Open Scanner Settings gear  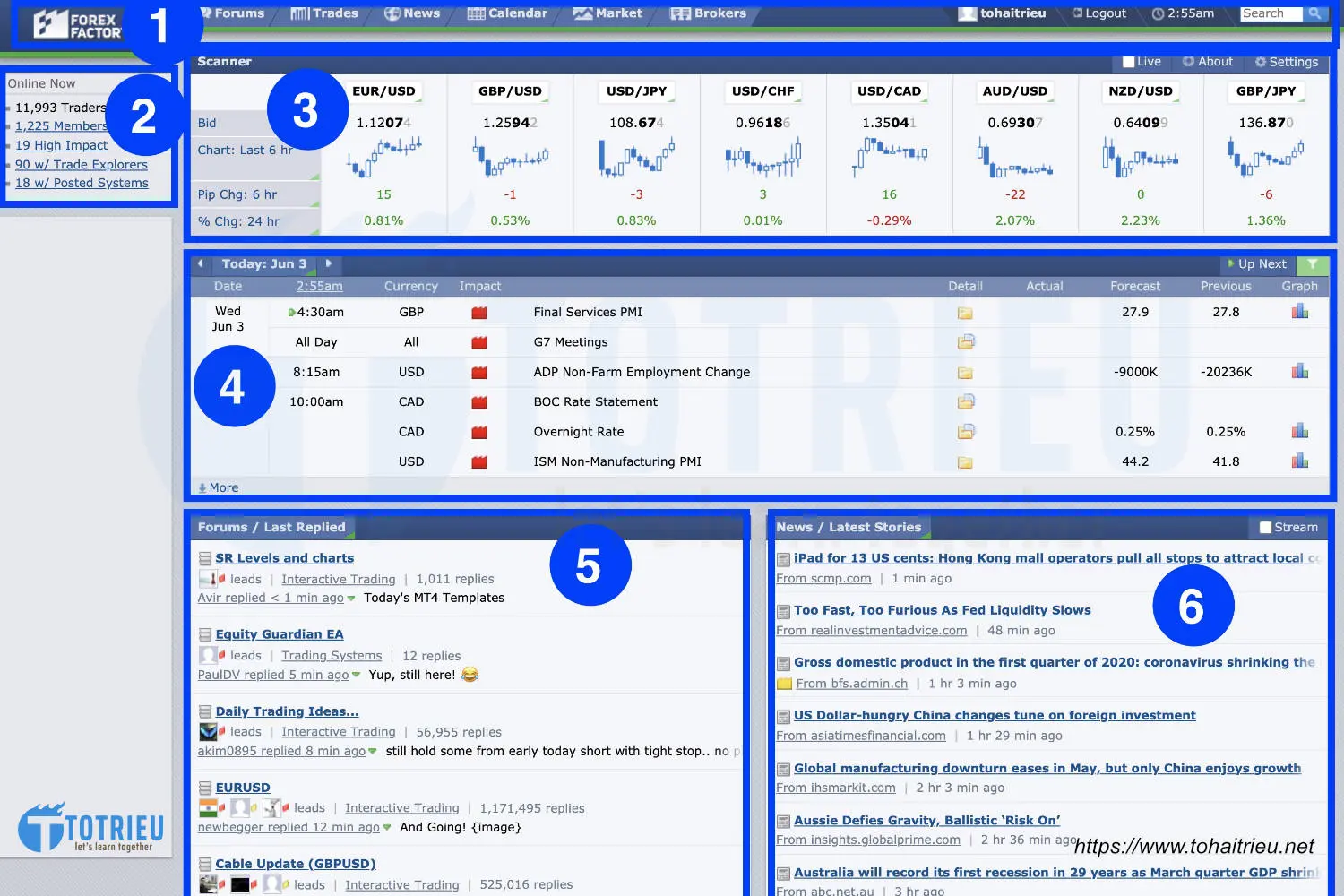[x=1286, y=62]
